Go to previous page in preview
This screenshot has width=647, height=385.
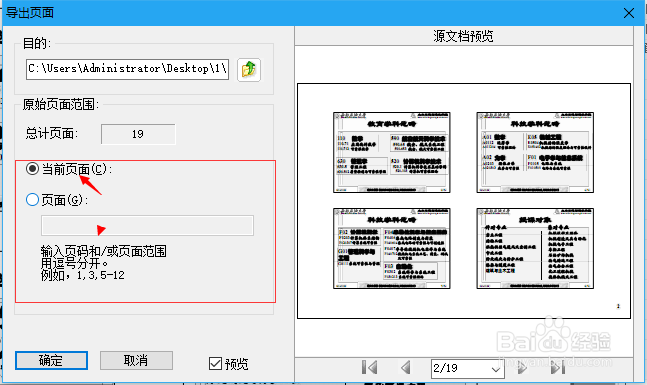406,367
